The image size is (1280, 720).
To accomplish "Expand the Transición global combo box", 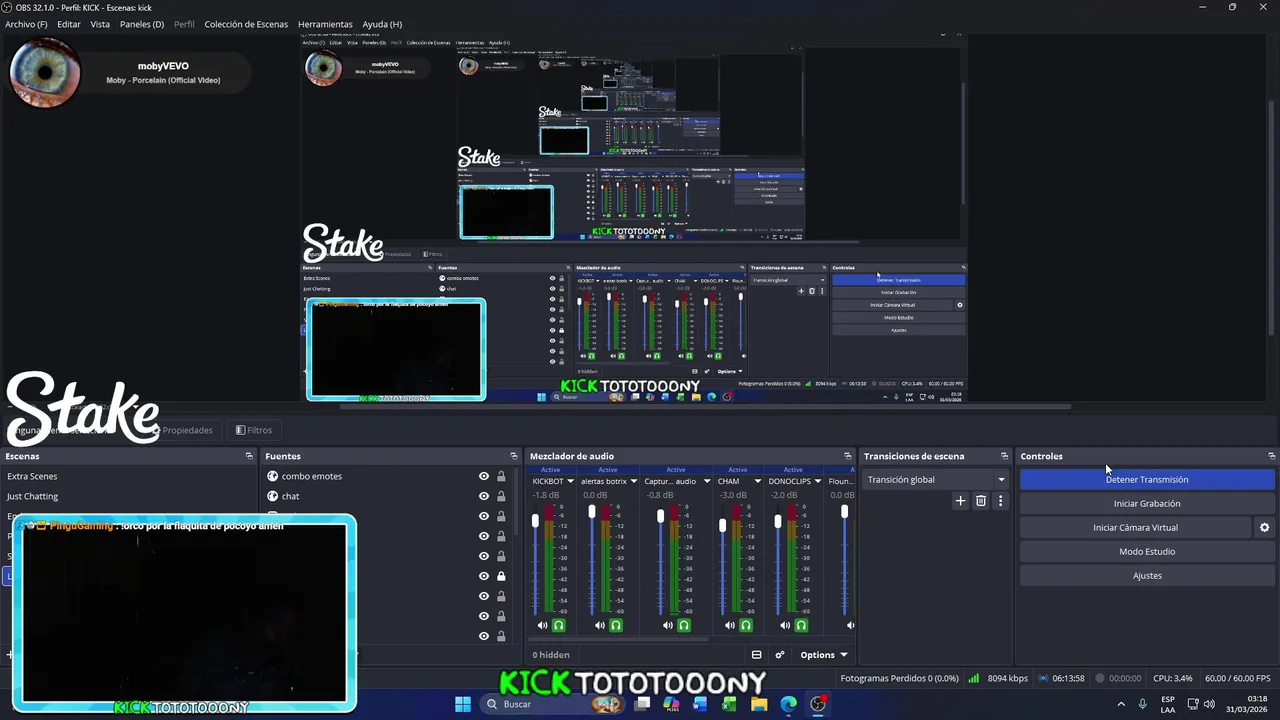I will pos(935,479).
